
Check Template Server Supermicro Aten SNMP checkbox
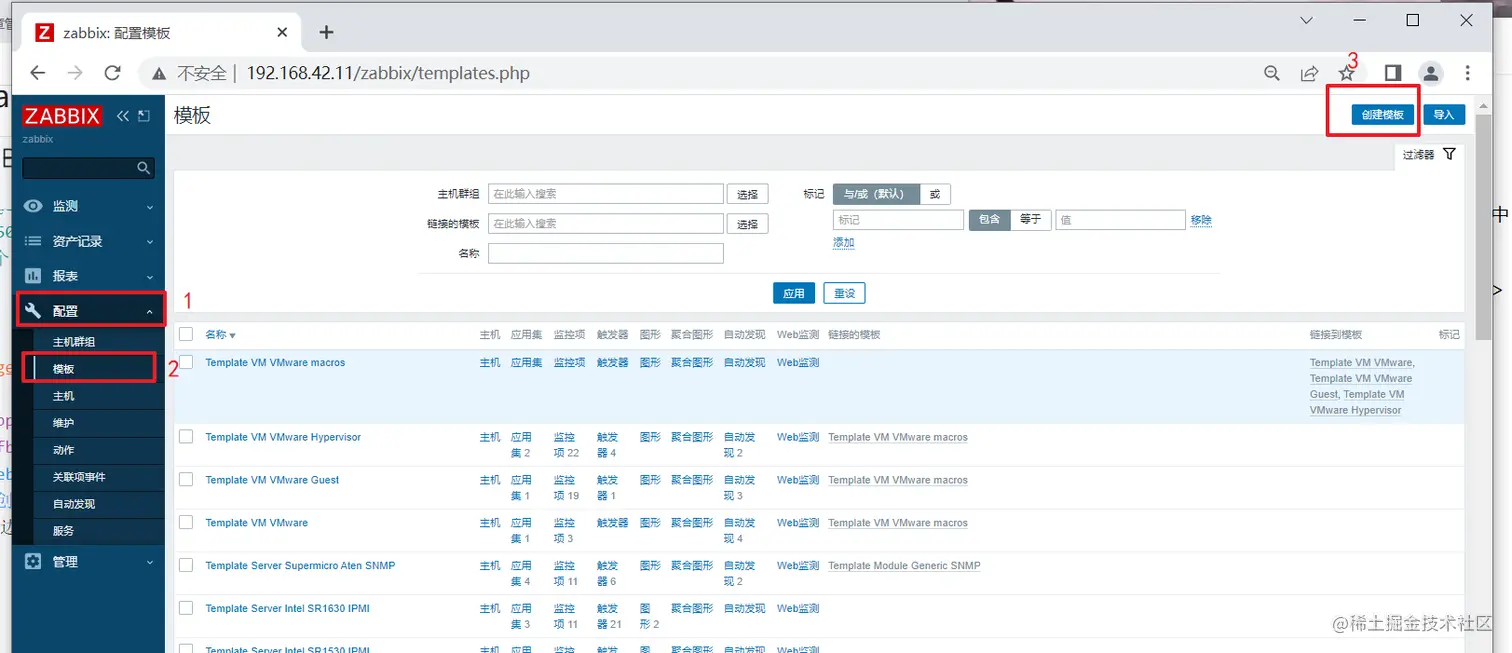[186, 565]
